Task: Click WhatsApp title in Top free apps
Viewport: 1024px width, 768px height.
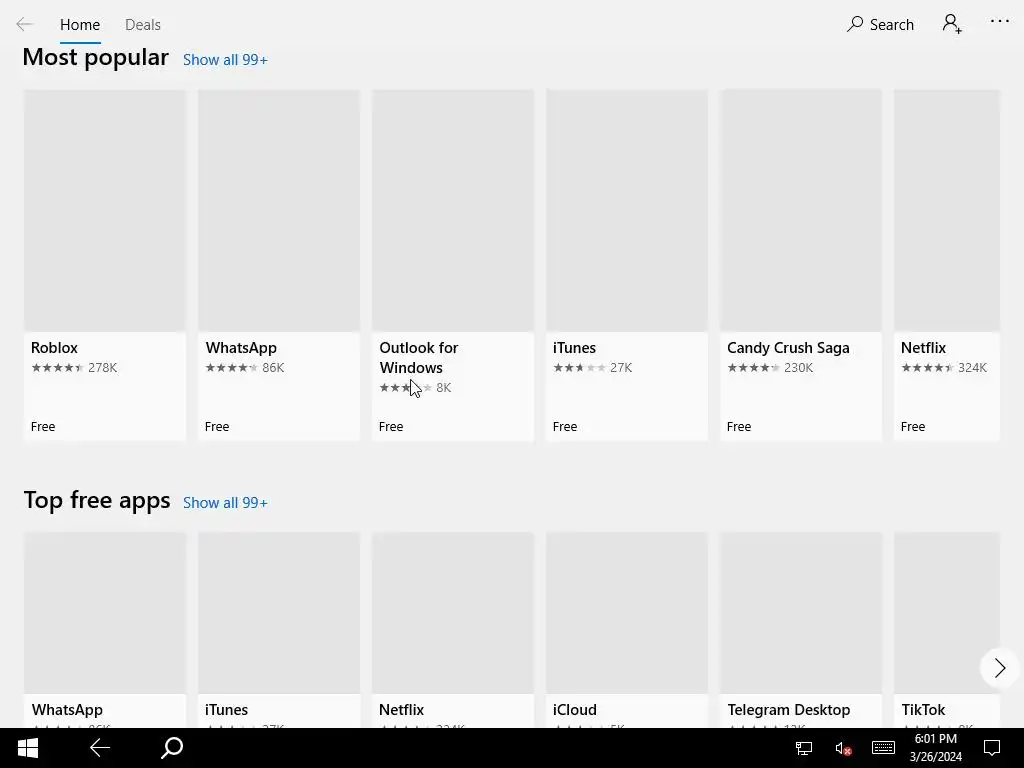Action: (x=67, y=710)
